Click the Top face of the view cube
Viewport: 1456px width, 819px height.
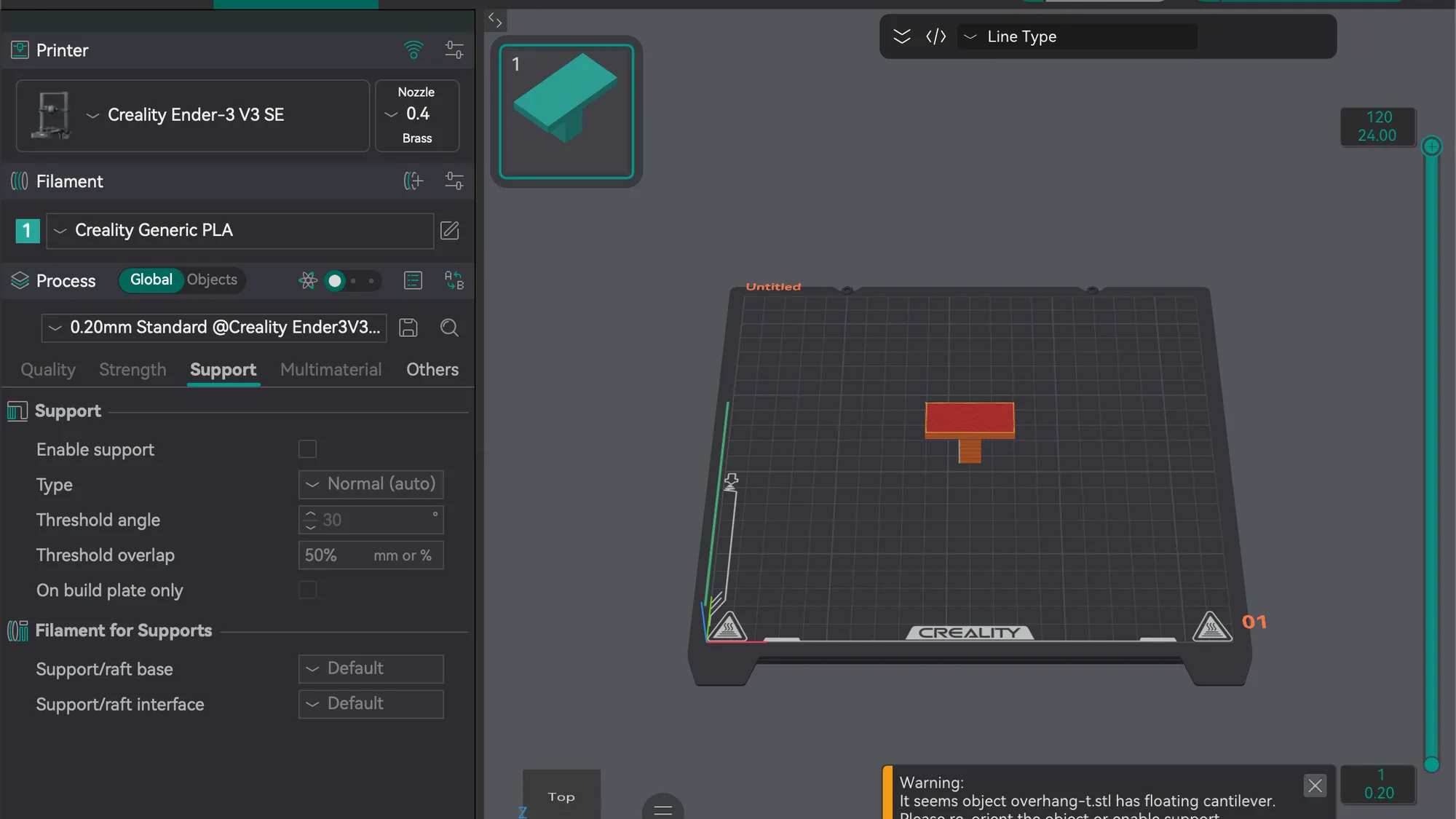point(561,796)
